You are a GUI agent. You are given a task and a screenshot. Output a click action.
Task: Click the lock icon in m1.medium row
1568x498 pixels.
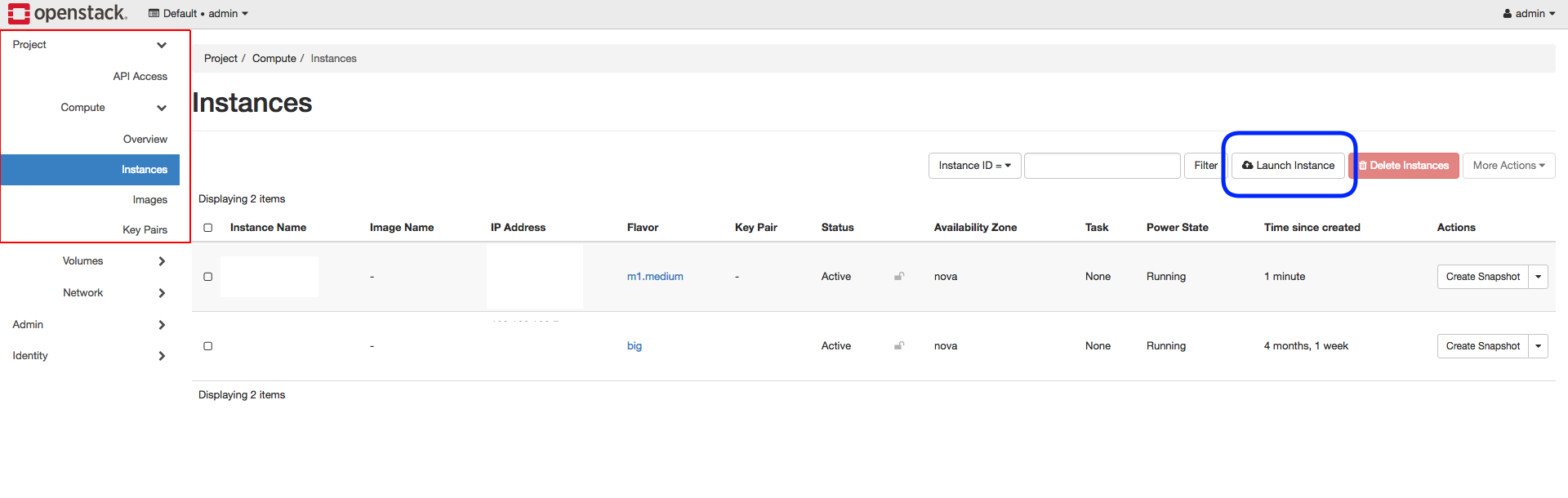[x=899, y=277]
